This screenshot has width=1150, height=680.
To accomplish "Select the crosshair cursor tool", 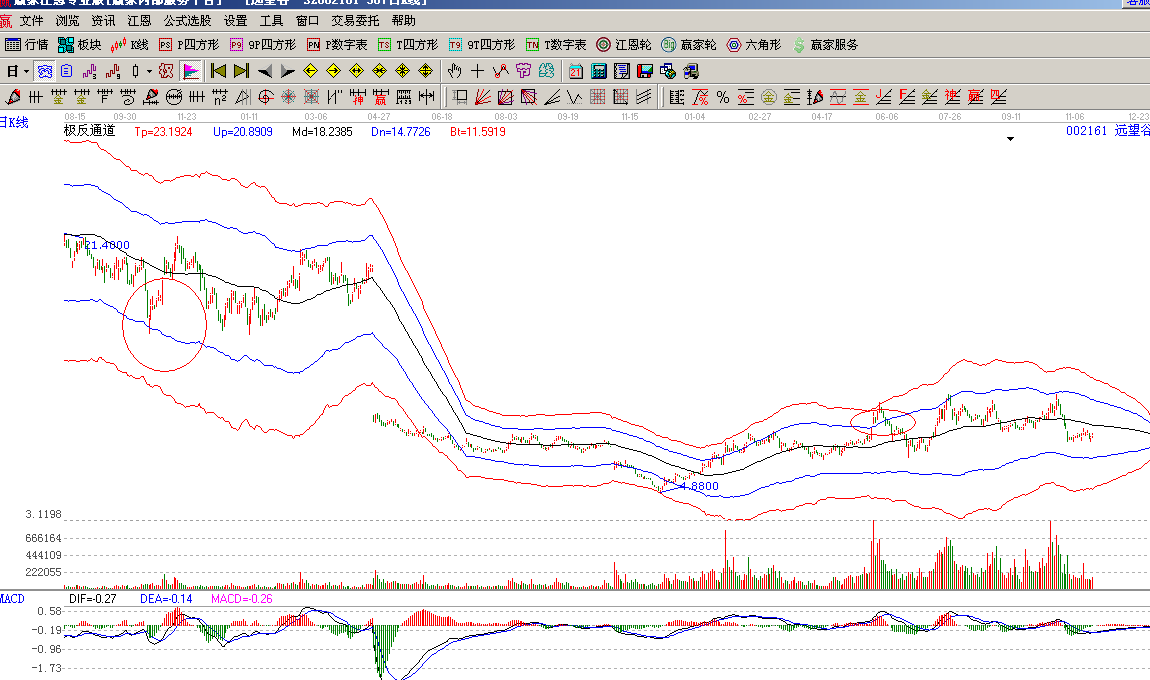I will pyautogui.click(x=477, y=71).
